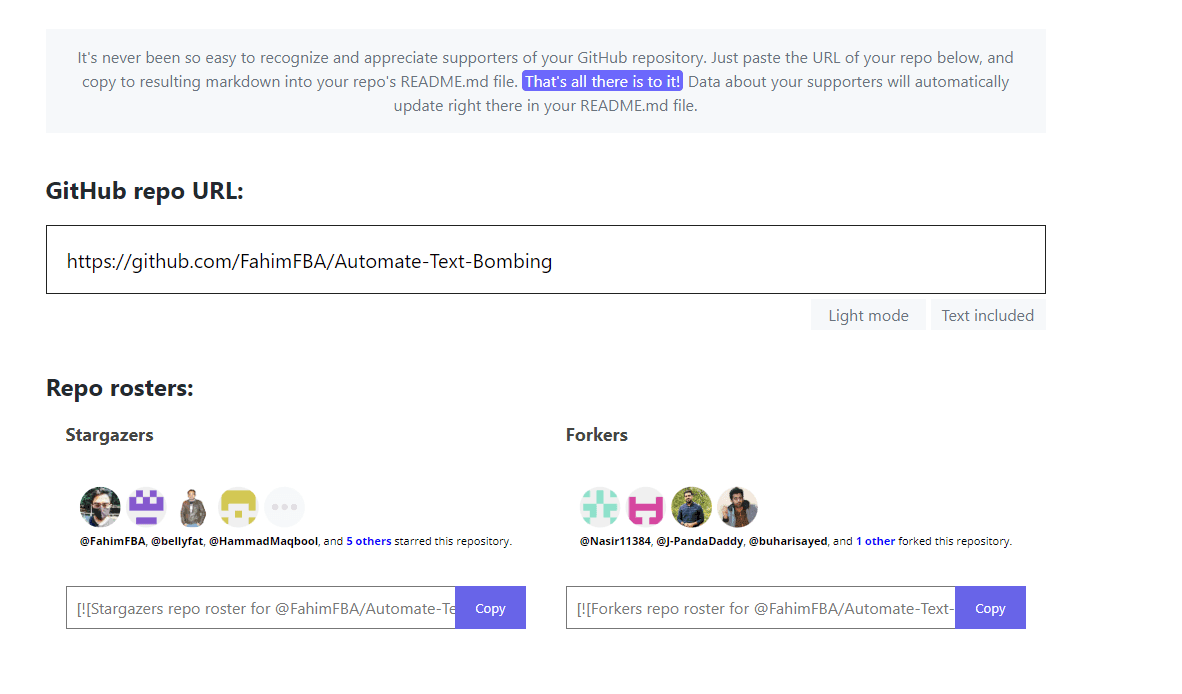This screenshot has width=1182, height=694.
Task: Click the 'Forkers' section heading
Action: tap(597, 436)
